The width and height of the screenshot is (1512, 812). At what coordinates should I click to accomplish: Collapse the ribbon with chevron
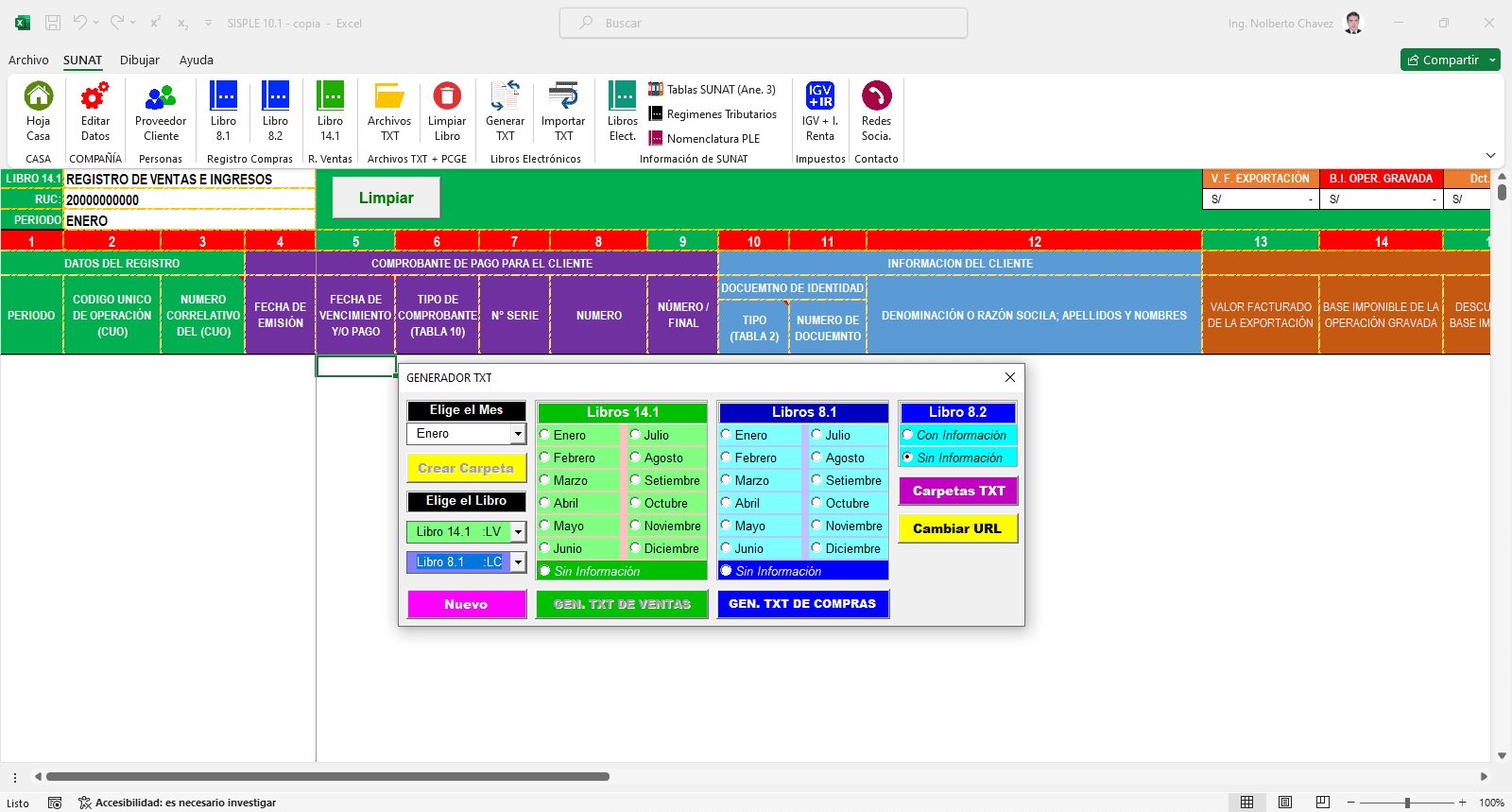click(1490, 155)
